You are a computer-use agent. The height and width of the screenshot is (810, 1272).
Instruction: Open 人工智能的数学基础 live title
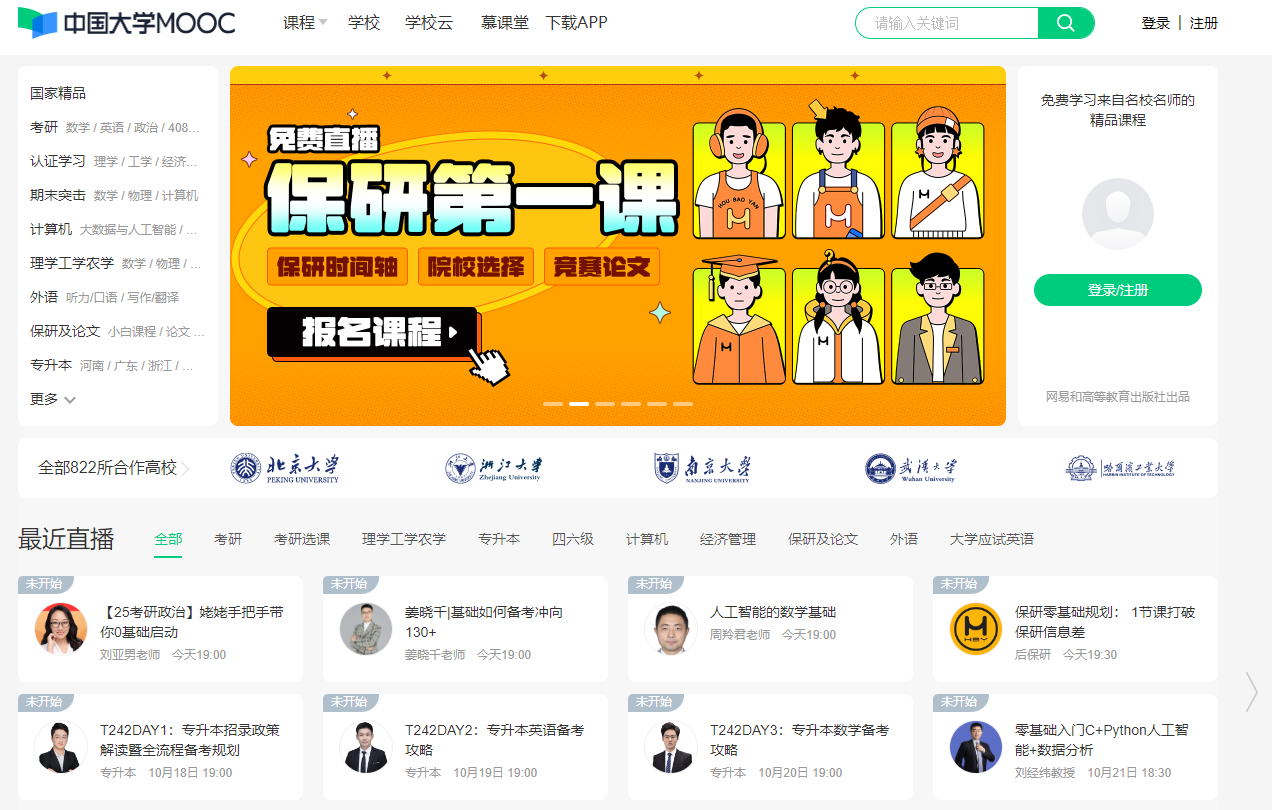pyautogui.click(x=773, y=612)
